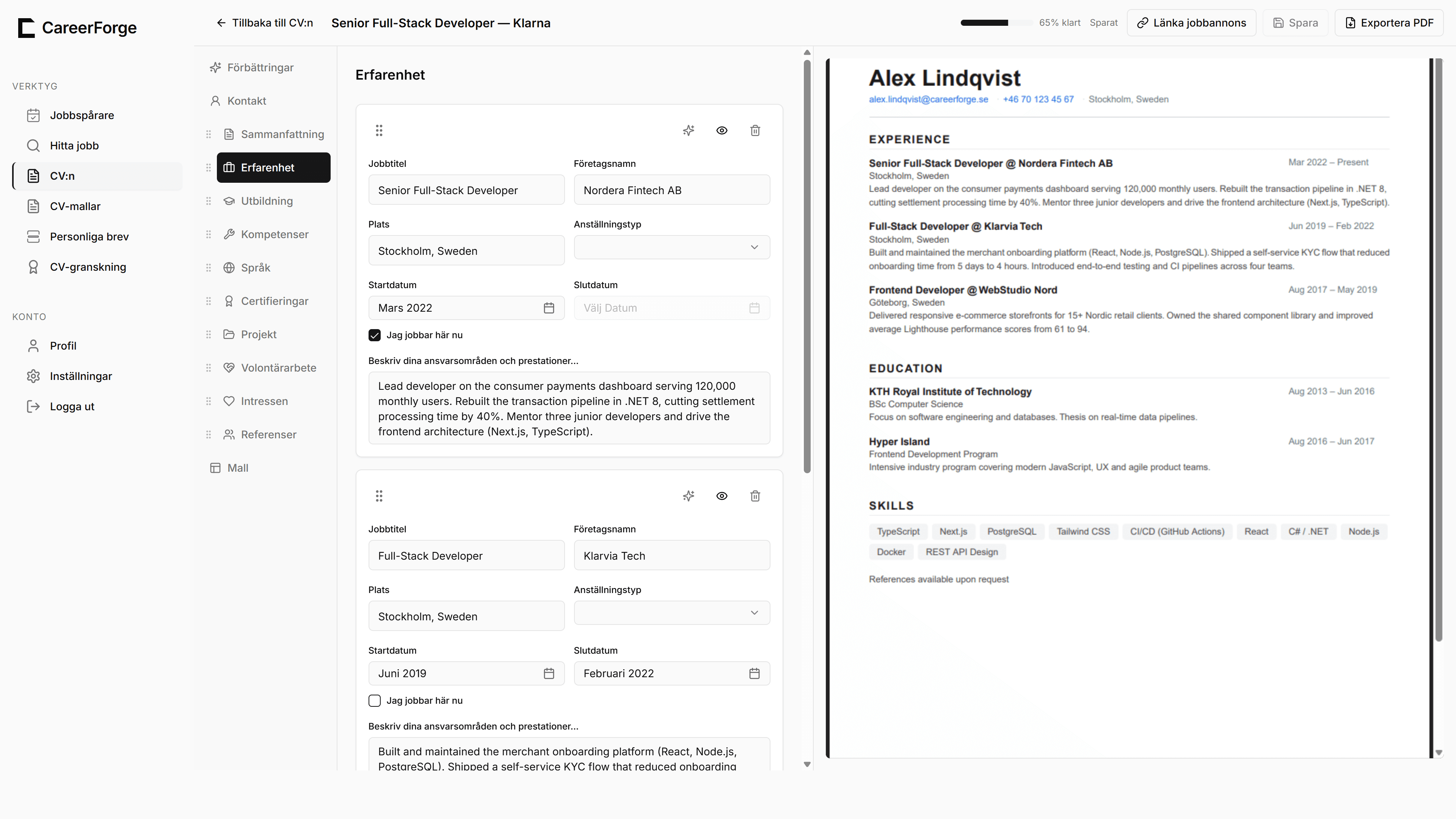Delete the Klarvia Tech experience entry

tap(755, 496)
